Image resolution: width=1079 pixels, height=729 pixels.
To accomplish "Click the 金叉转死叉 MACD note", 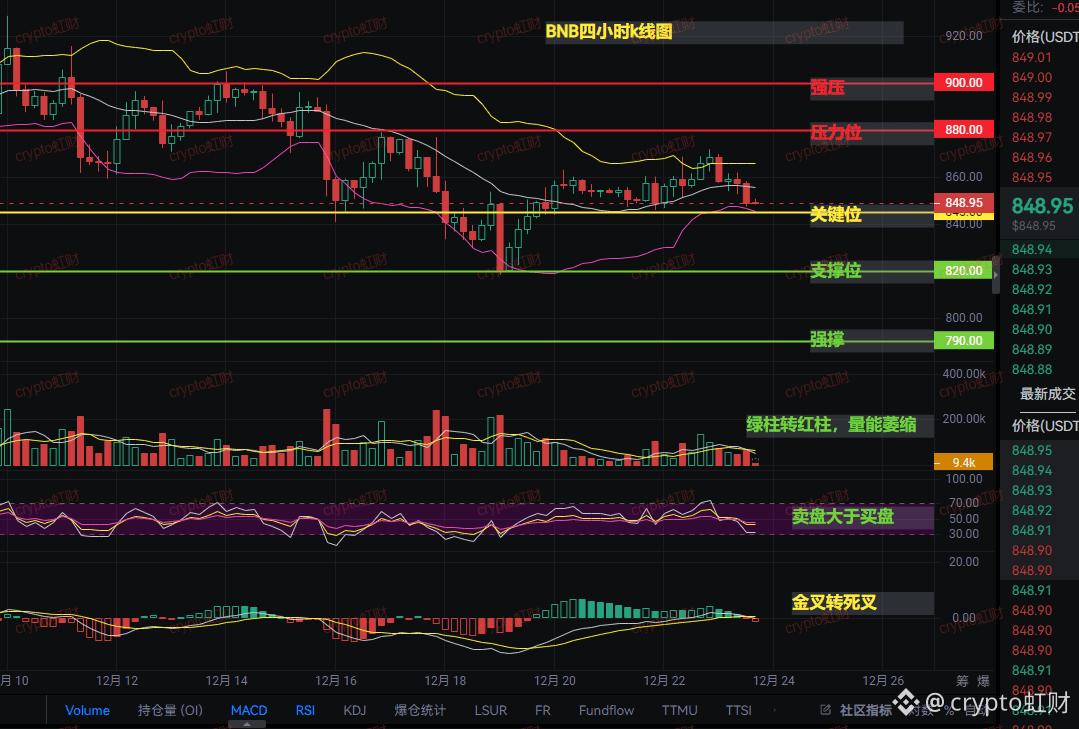I will [834, 602].
